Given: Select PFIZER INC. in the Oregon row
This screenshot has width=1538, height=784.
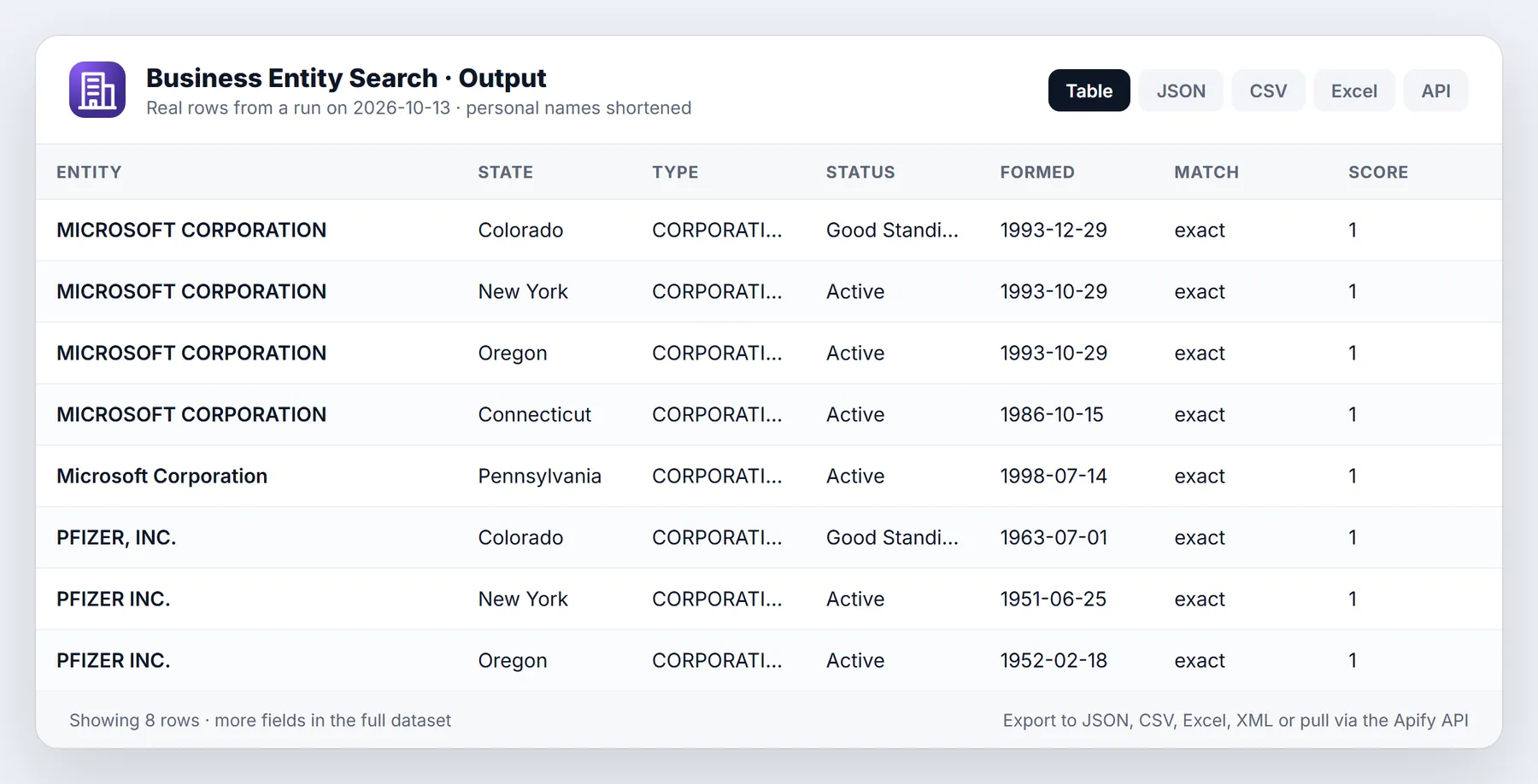Looking at the screenshot, I should pos(114,660).
